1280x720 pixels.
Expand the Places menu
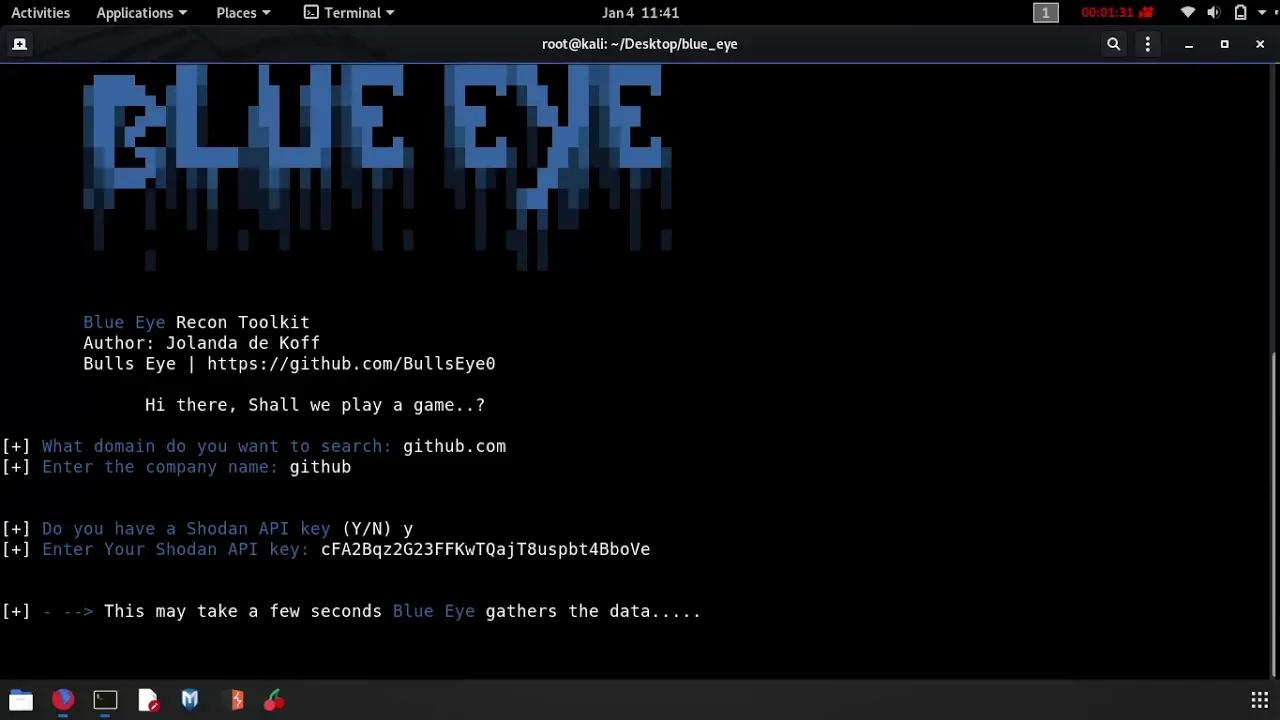coord(243,13)
